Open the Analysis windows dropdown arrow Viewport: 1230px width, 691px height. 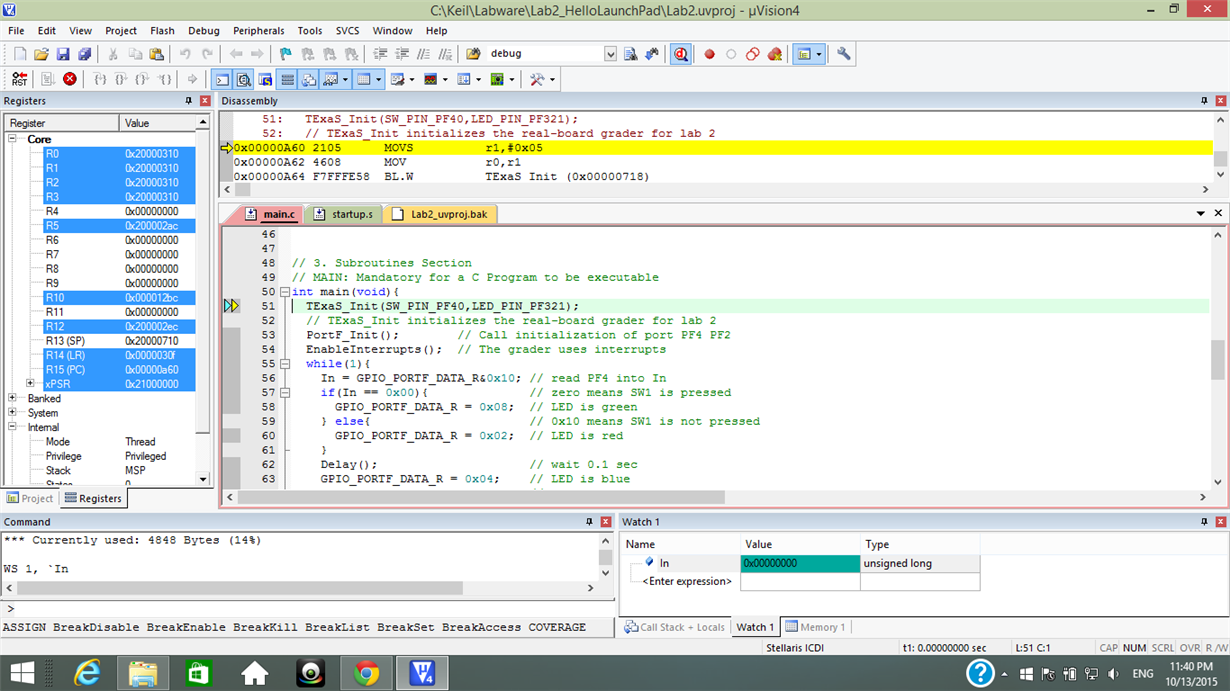(445, 79)
